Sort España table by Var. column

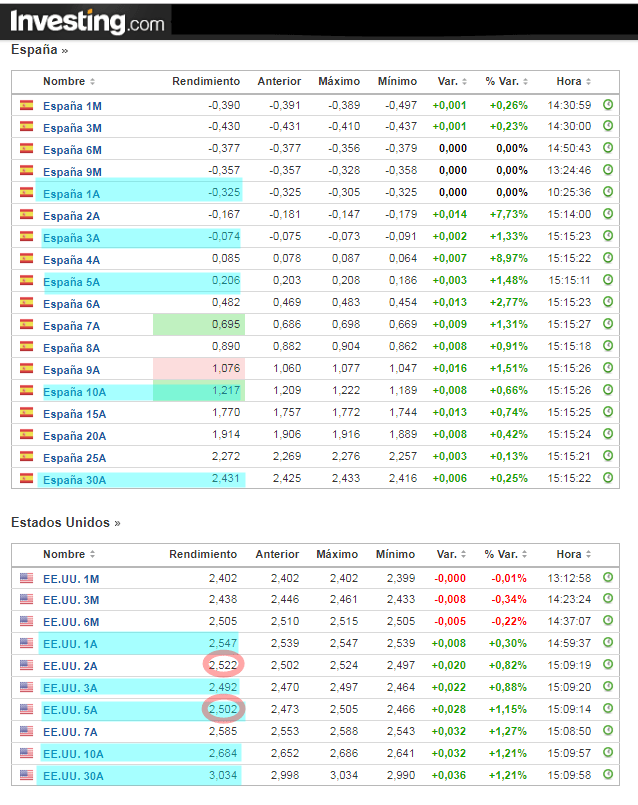452,81
